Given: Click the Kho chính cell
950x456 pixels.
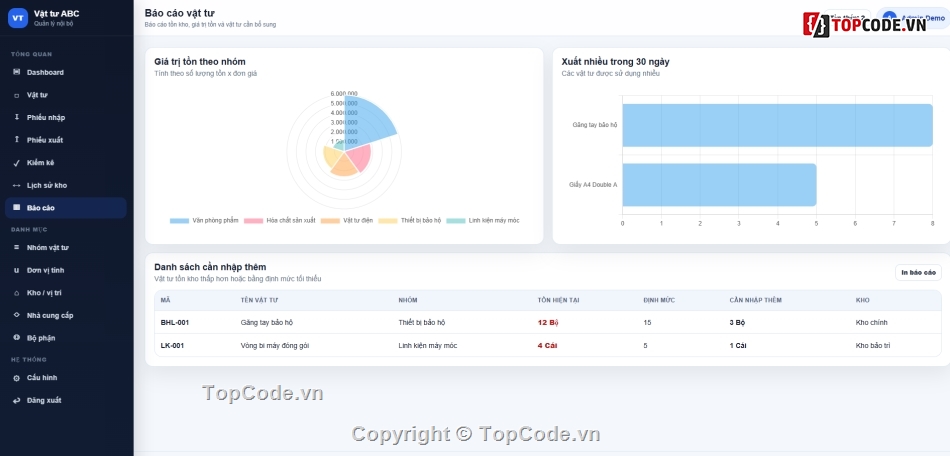Looking at the screenshot, I should click(871, 323).
